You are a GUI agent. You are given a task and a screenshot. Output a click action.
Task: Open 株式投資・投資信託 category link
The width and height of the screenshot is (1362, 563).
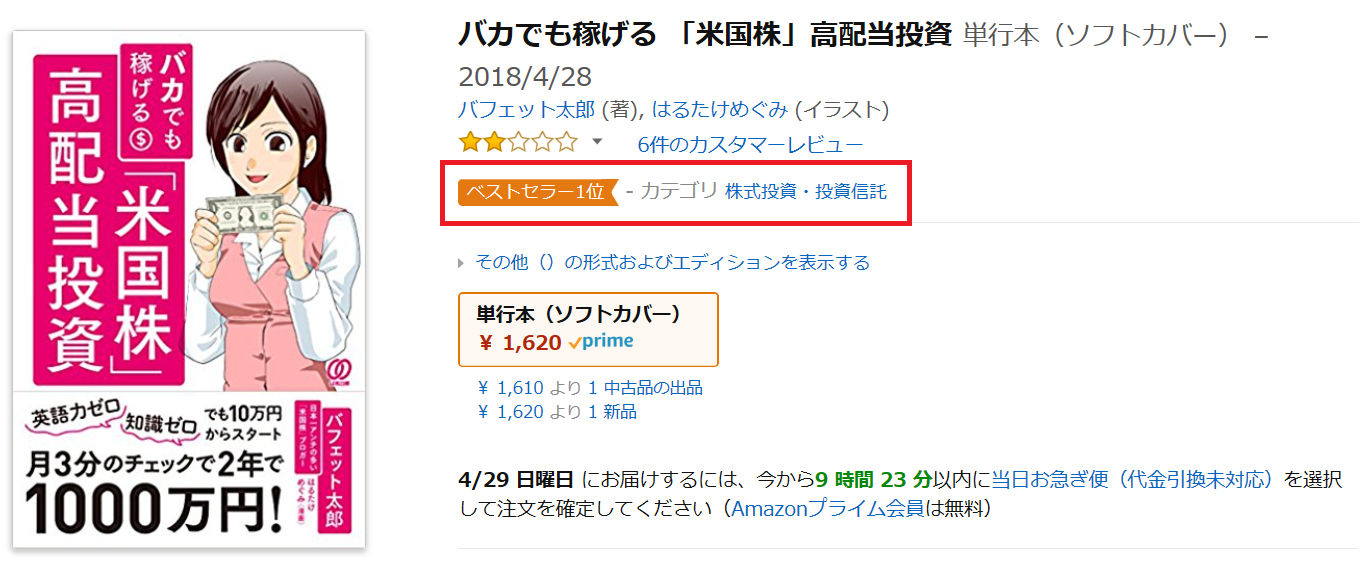[x=806, y=191]
